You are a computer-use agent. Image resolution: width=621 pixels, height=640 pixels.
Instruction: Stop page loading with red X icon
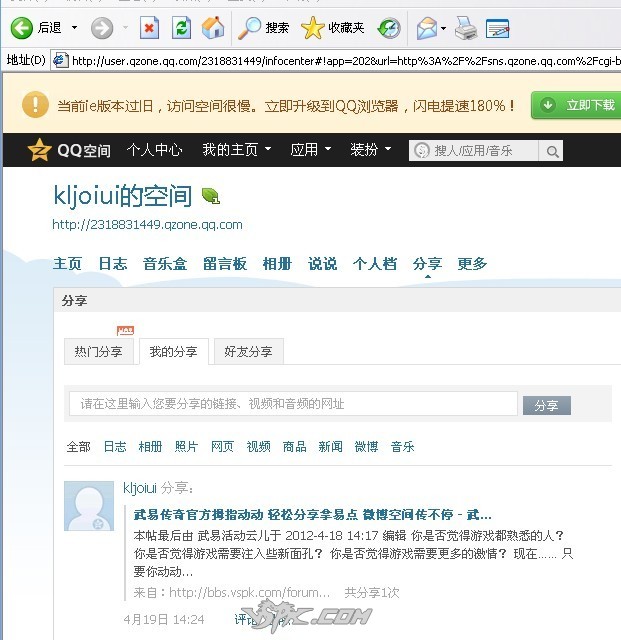149,28
